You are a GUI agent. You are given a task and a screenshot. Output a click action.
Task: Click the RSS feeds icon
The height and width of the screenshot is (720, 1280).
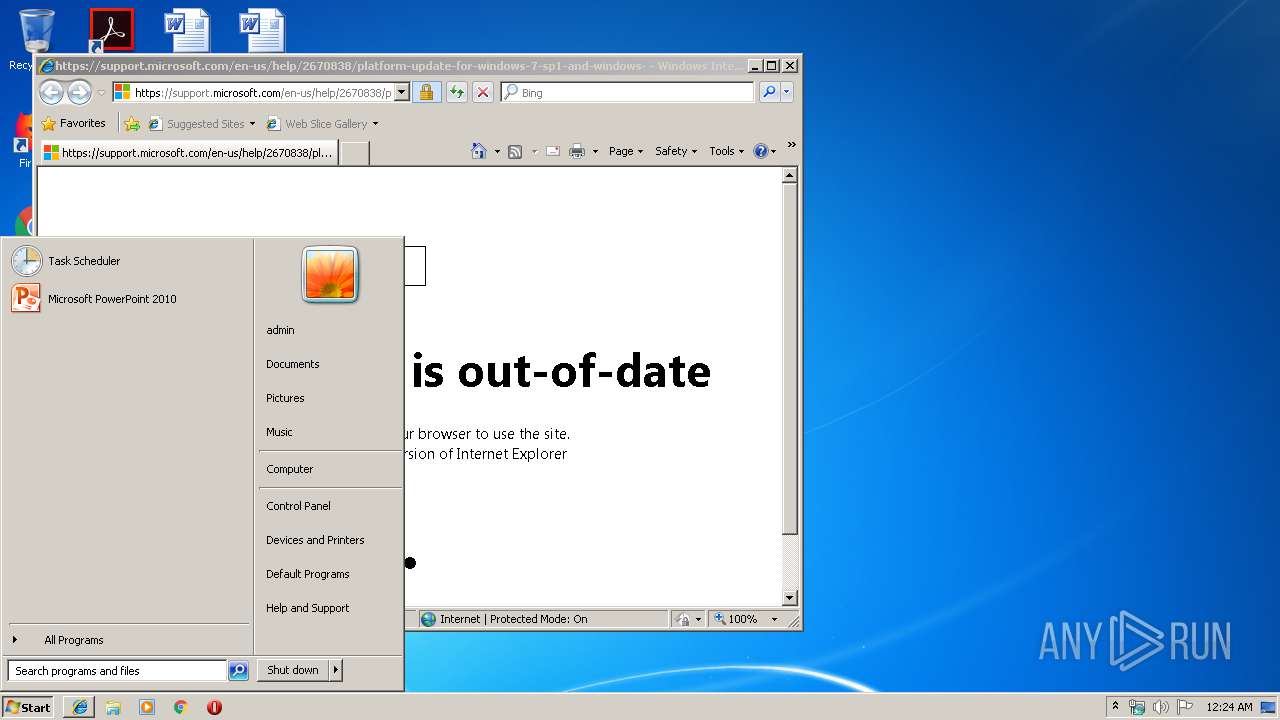coord(515,151)
